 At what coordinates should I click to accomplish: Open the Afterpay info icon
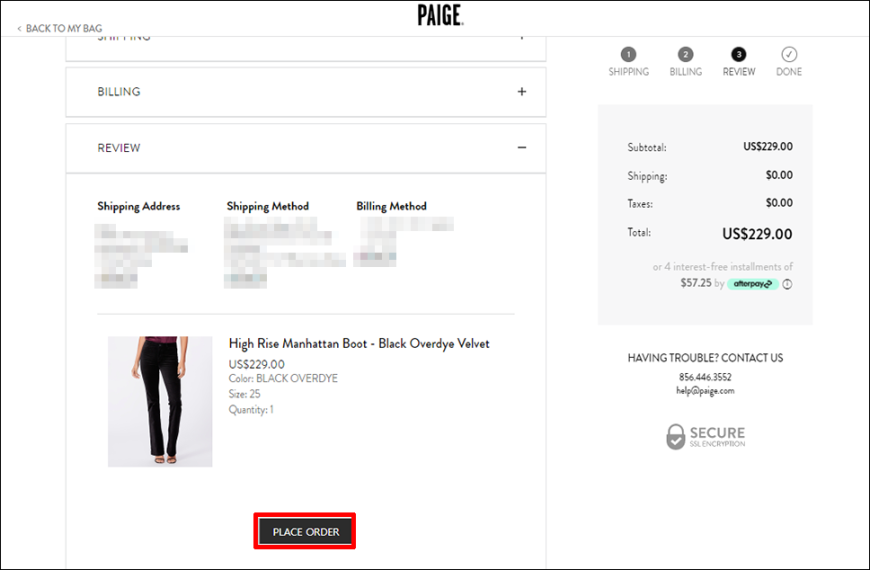787,284
